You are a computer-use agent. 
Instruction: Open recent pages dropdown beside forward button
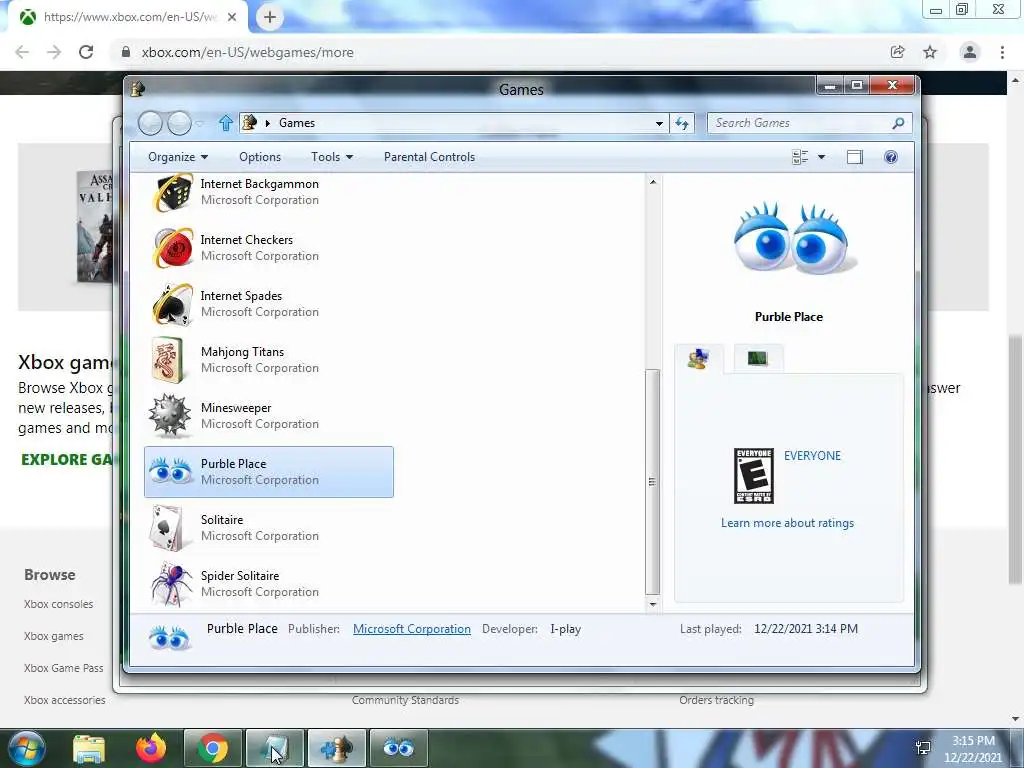pos(199,123)
